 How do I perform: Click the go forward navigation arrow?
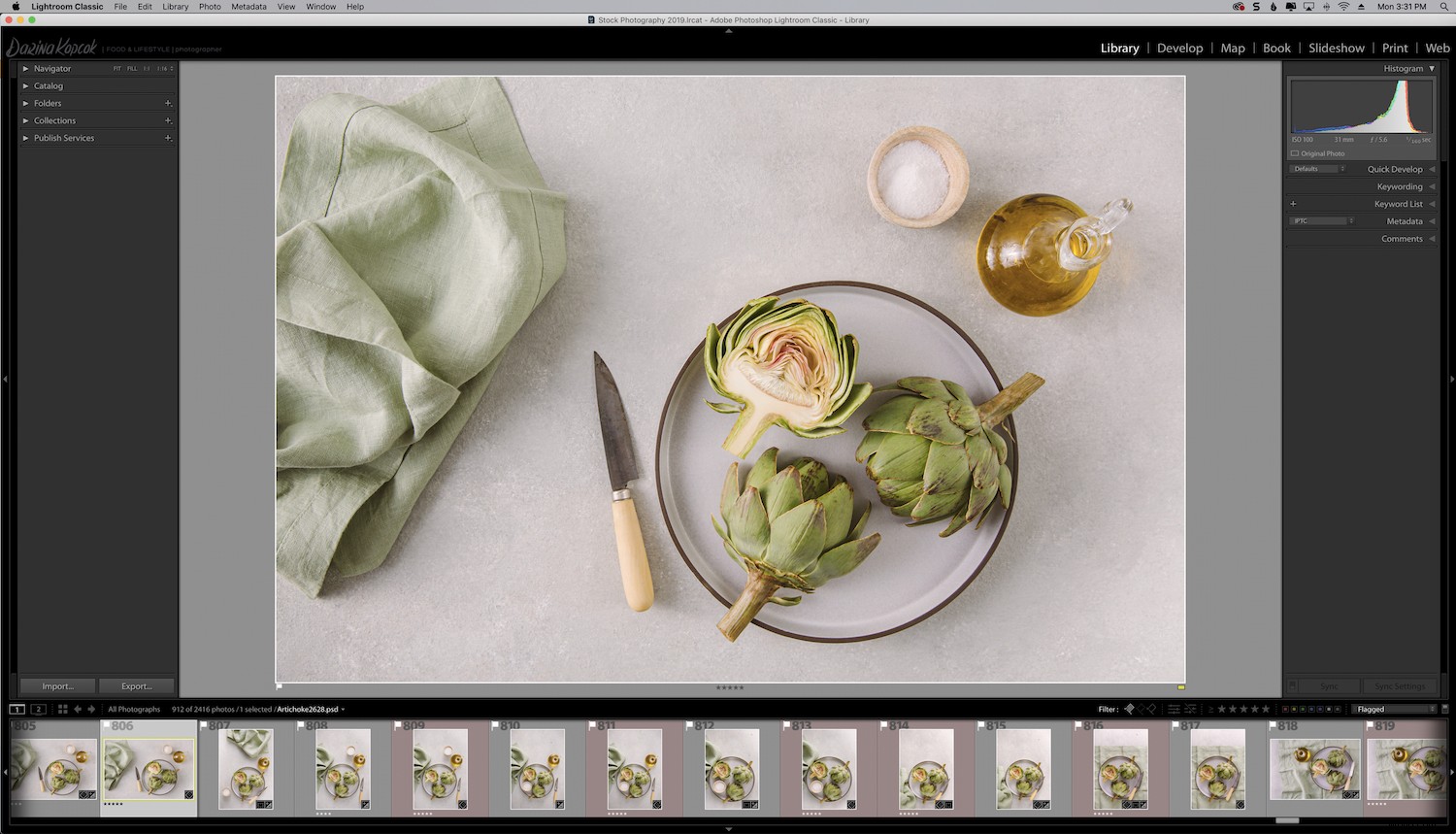pyautogui.click(x=91, y=709)
